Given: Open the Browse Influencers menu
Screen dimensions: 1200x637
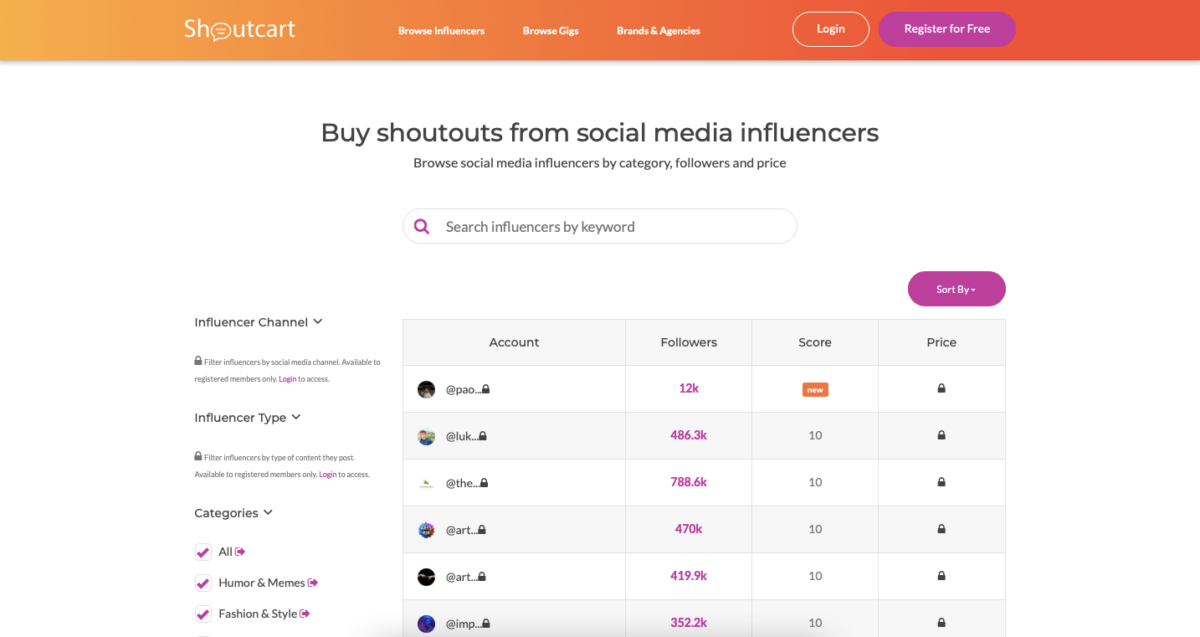Looking at the screenshot, I should (441, 30).
